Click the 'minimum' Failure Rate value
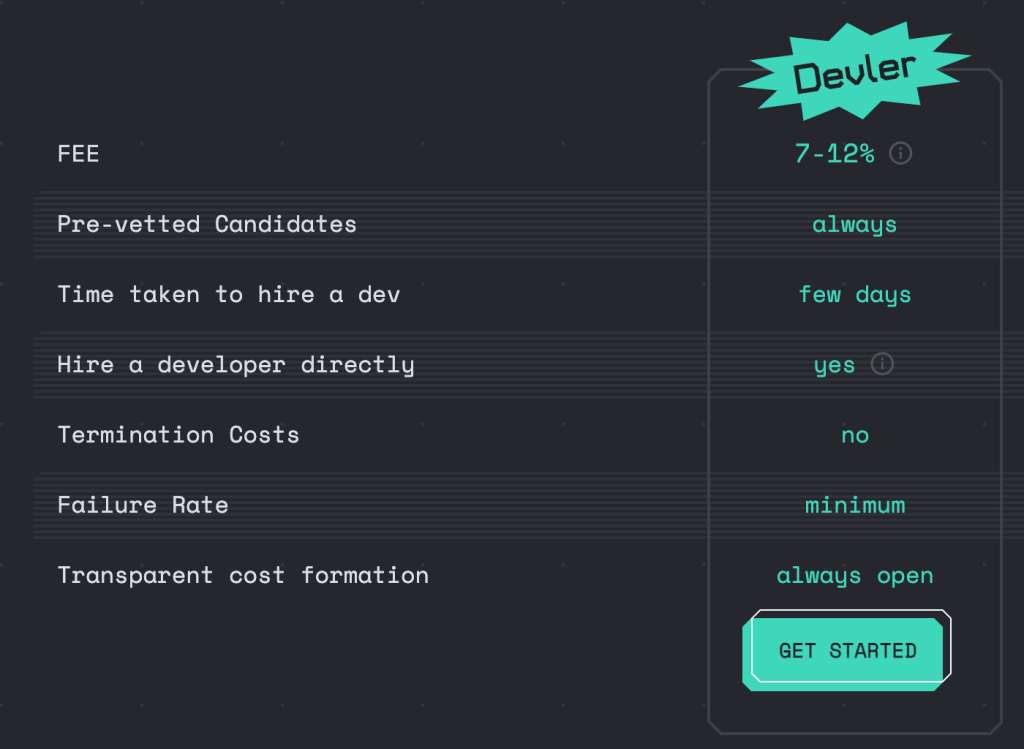Viewport: 1024px width, 749px height. [x=855, y=505]
